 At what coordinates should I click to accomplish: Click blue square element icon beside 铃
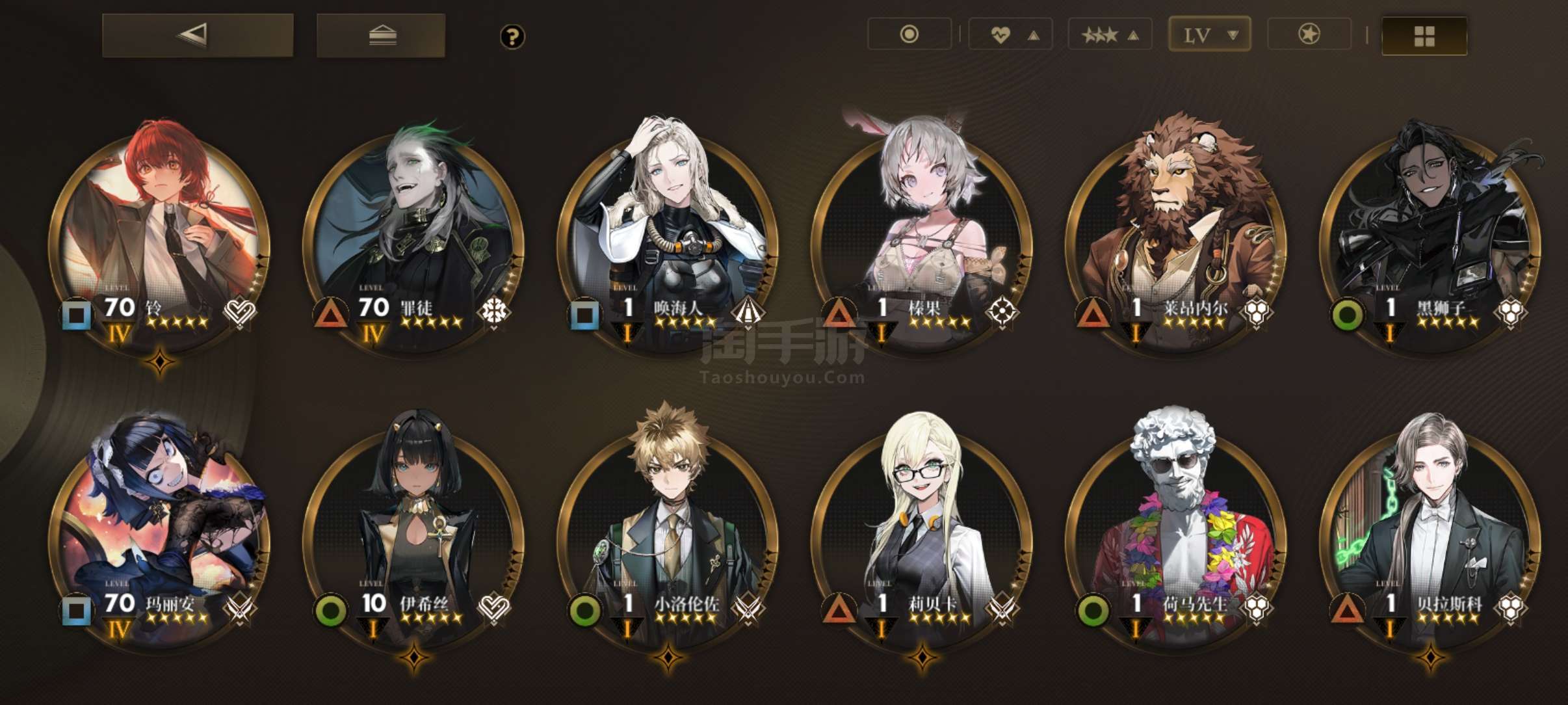click(x=76, y=315)
